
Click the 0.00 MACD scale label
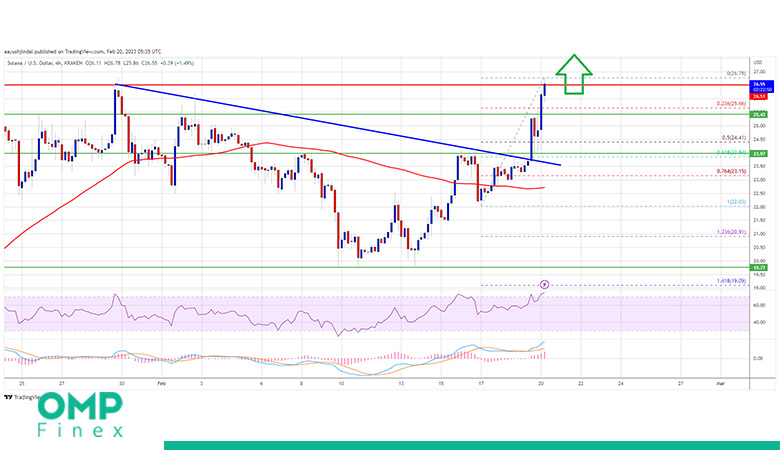tap(759, 358)
